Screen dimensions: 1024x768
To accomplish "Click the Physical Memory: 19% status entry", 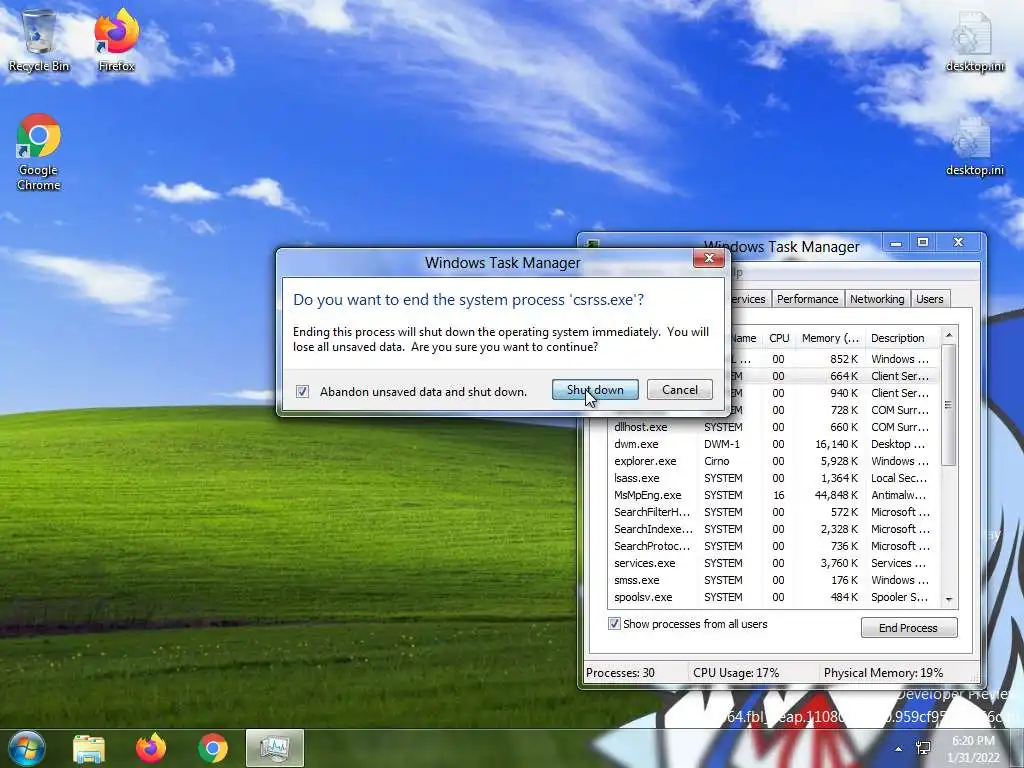I will [883, 673].
